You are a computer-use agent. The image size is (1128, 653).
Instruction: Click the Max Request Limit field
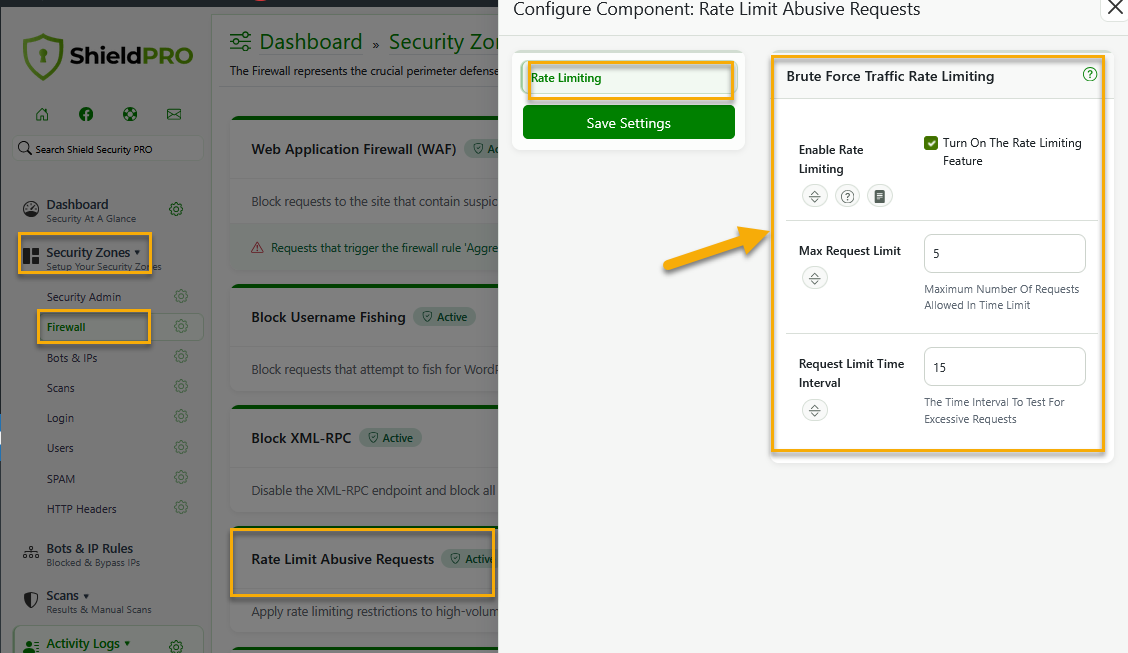tap(1004, 253)
